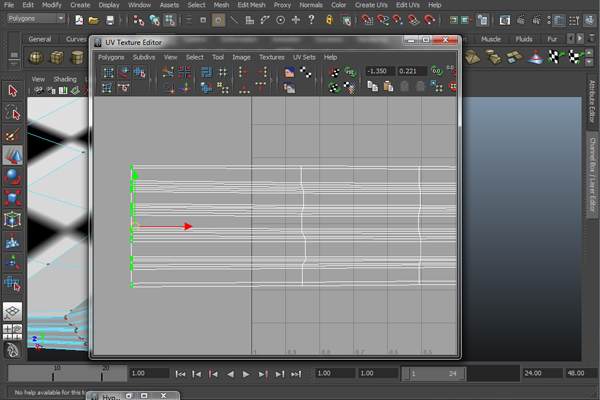Switch to four view layout
The height and width of the screenshot is (400, 600).
pos(13,332)
